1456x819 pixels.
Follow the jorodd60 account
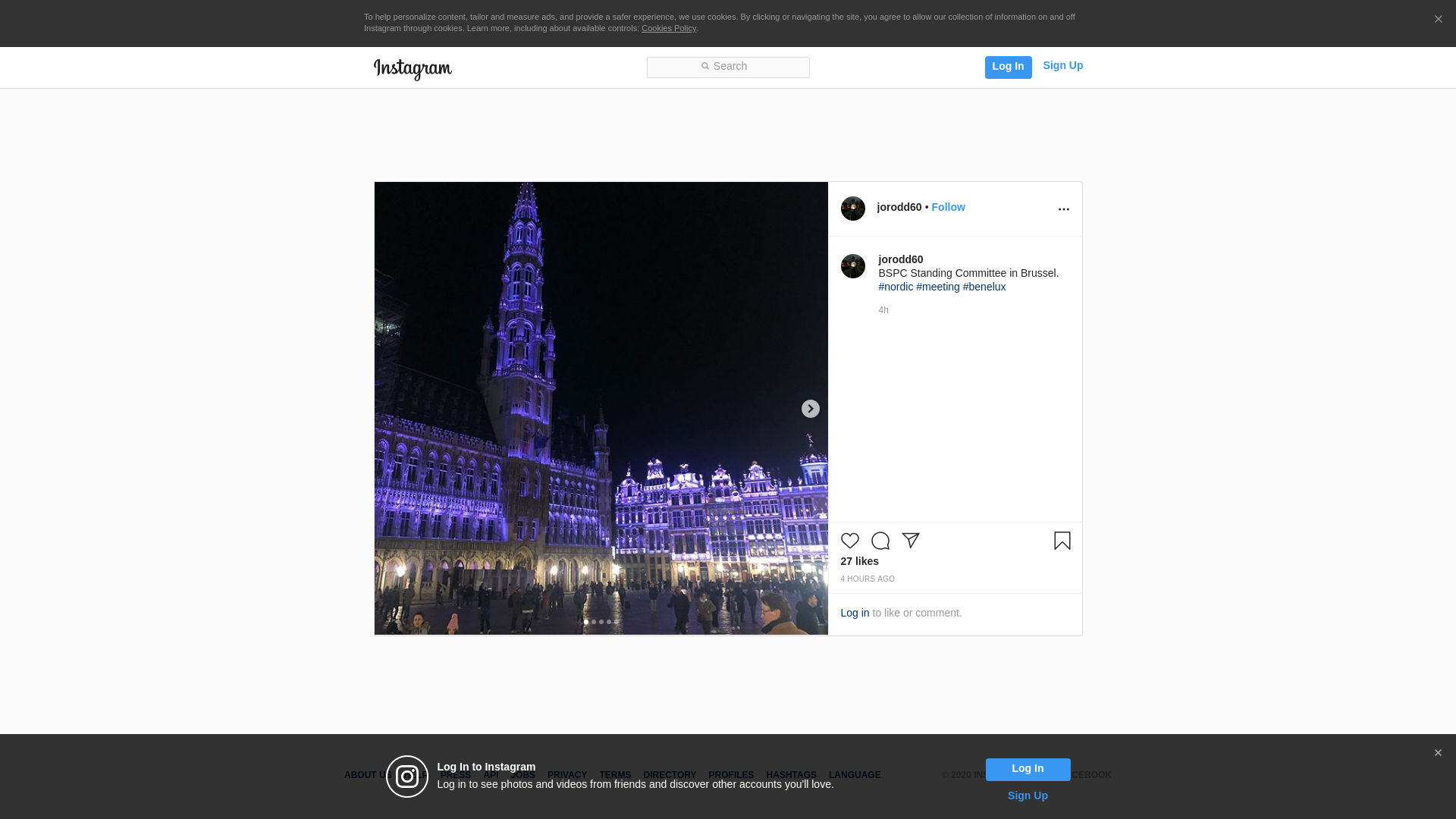(x=948, y=207)
